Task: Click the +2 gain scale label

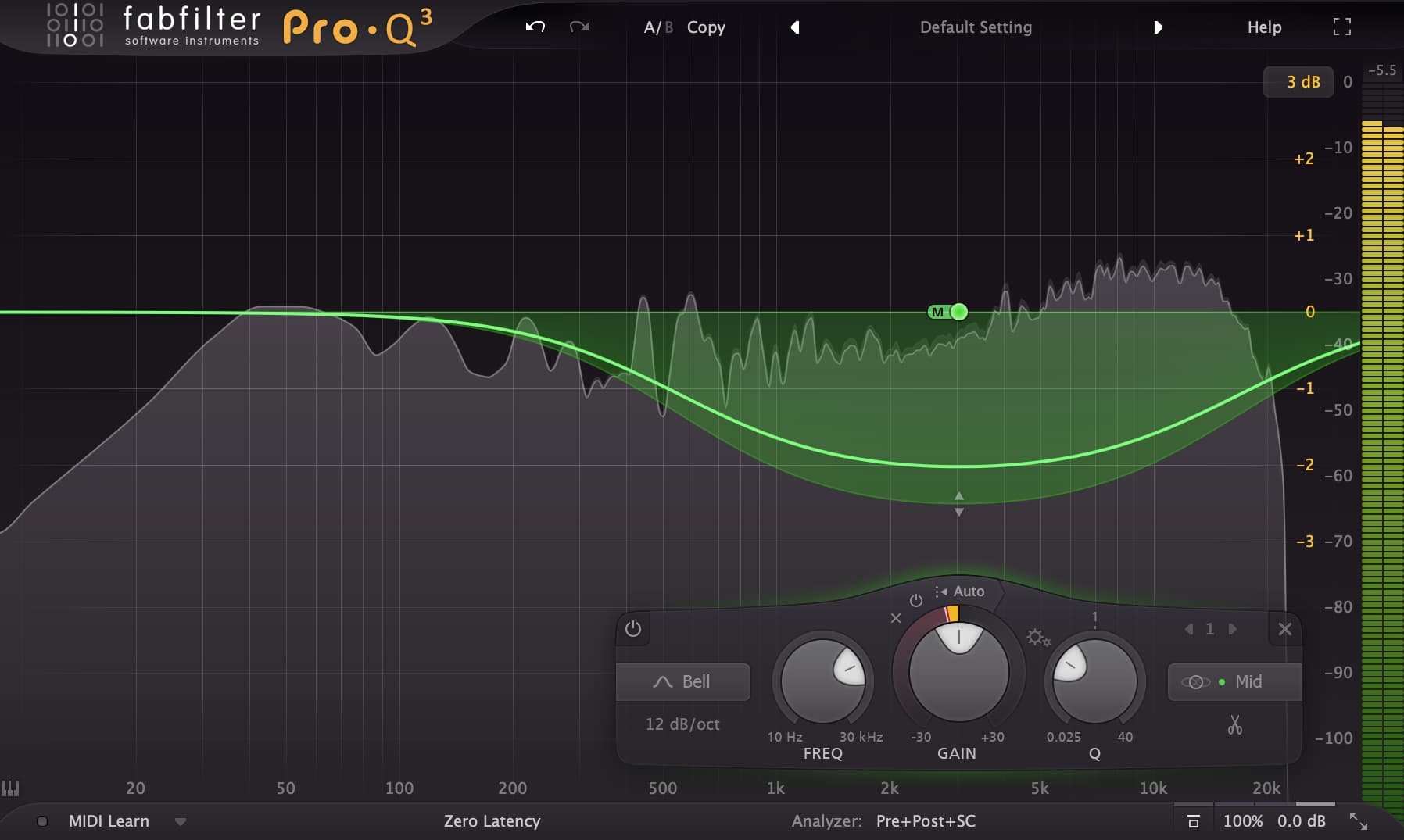Action: click(x=1304, y=159)
